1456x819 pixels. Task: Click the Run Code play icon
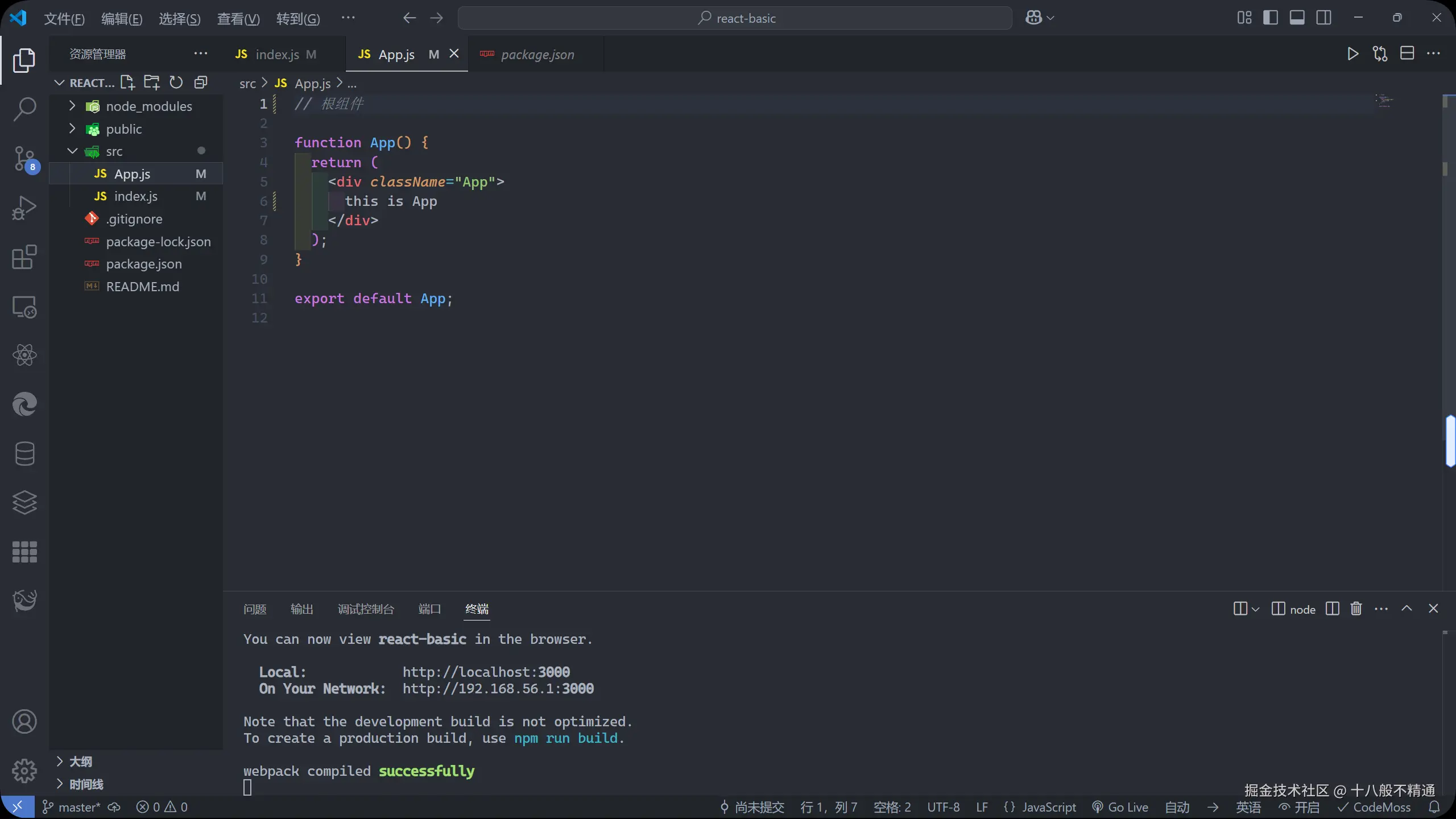pyautogui.click(x=1353, y=54)
